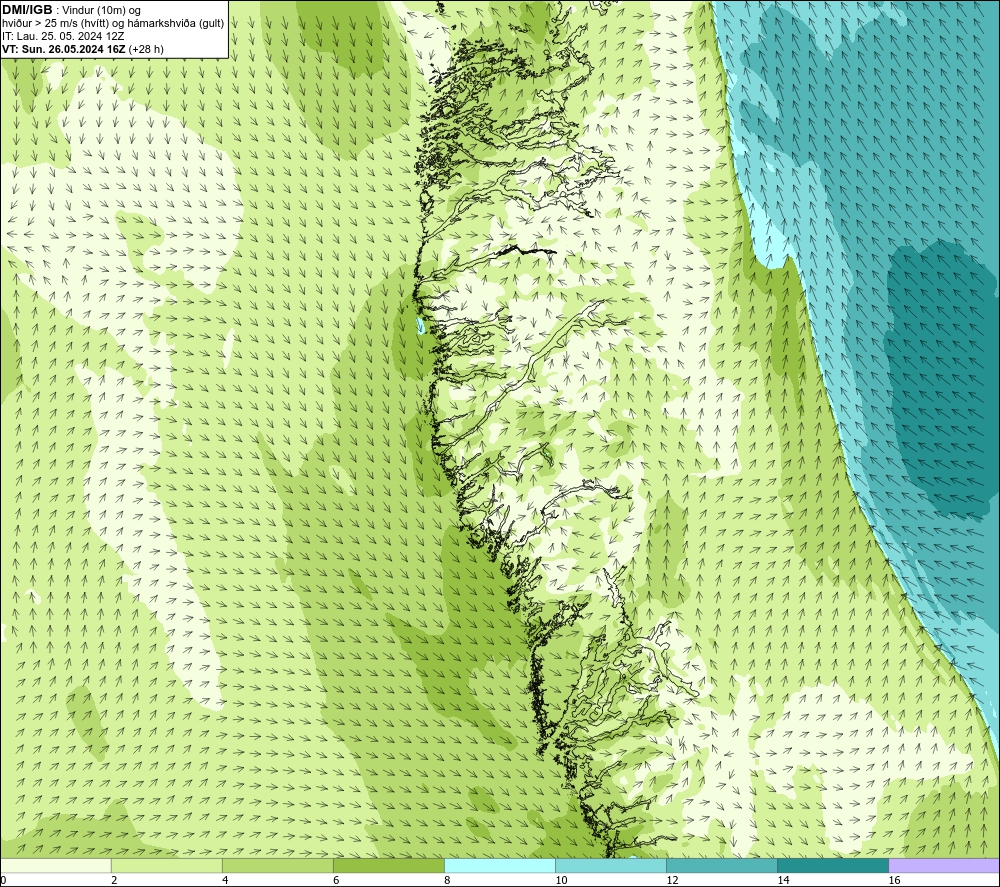This screenshot has height=887, width=1000.
Task: Click the 8–10 m/s pale cyan legend swatch
Action: pyautogui.click(x=499, y=866)
